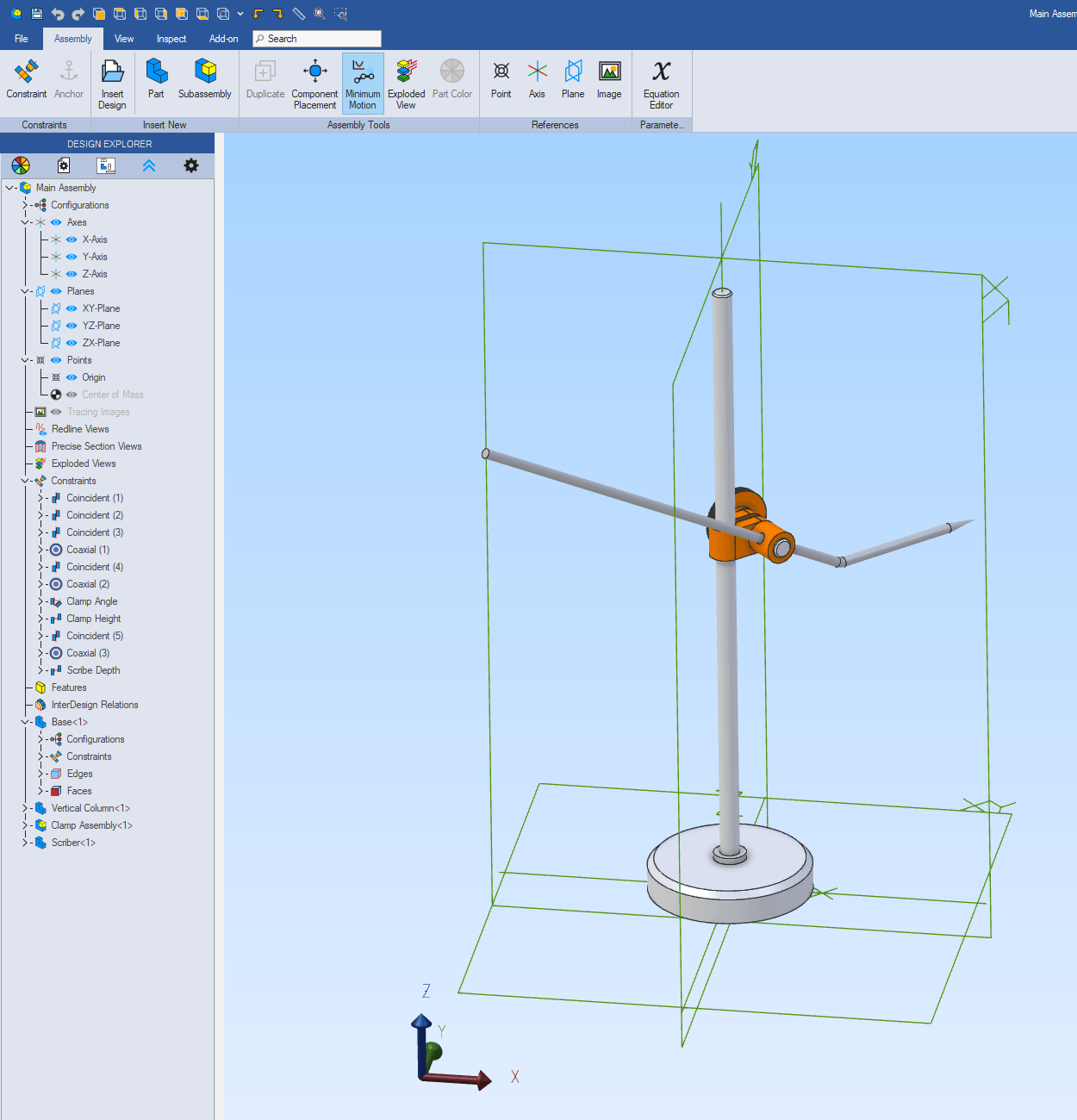
Task: Insert a reference Axis
Action: [537, 79]
